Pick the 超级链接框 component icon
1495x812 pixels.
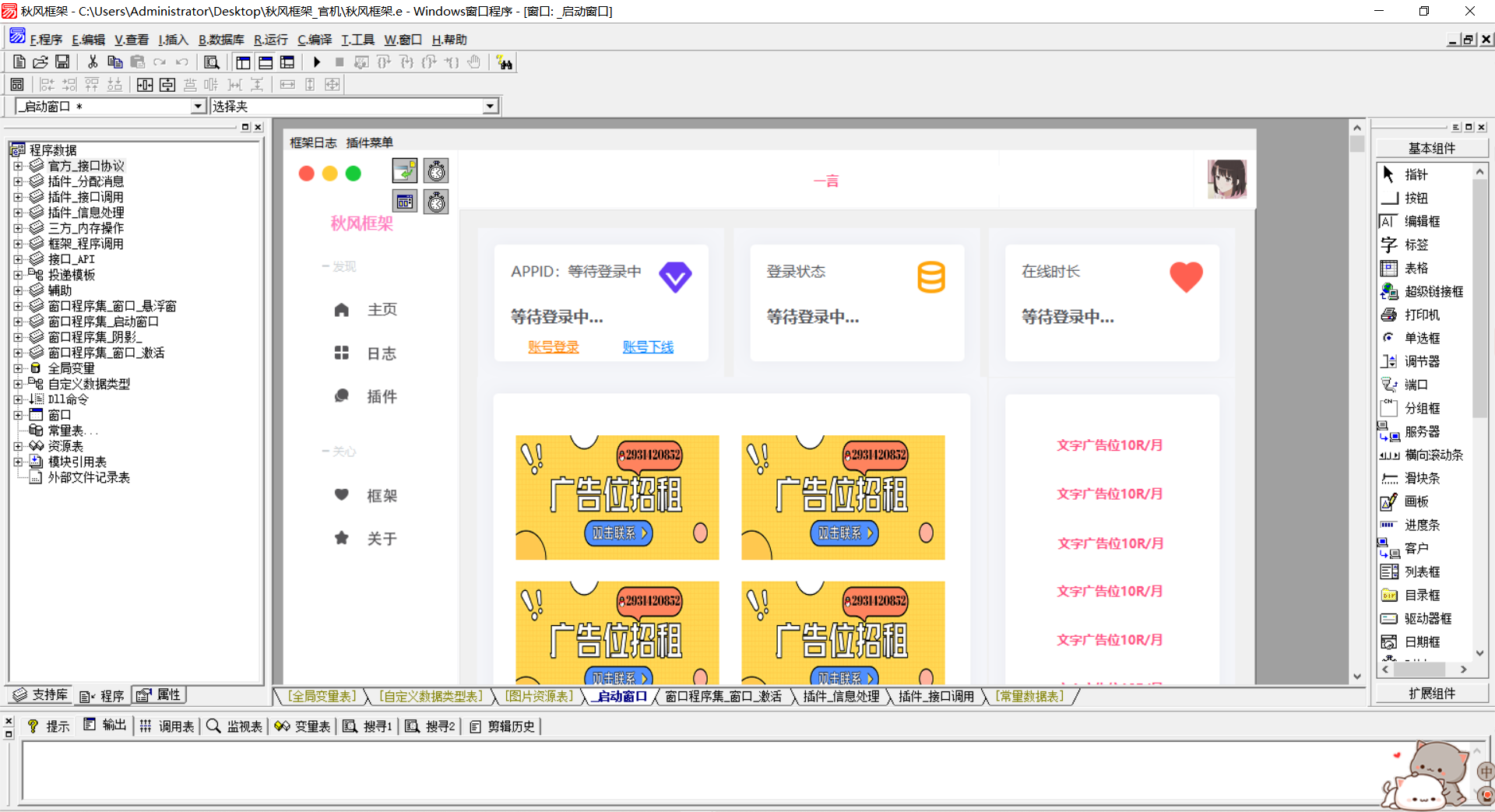point(1389,292)
